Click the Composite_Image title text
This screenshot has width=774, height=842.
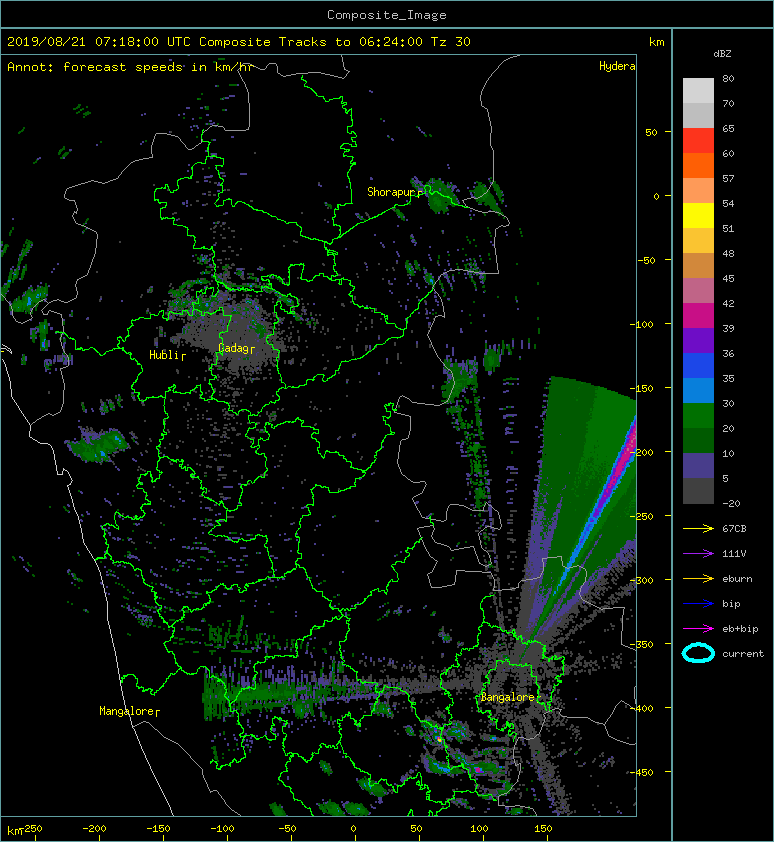tap(387, 15)
